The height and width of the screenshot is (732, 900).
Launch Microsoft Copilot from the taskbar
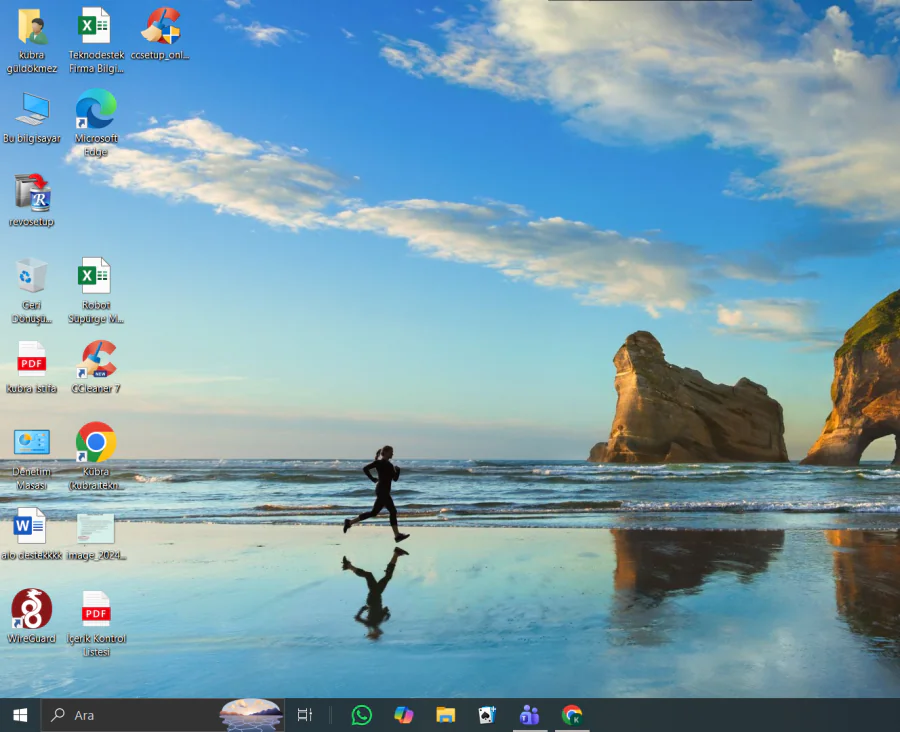(x=403, y=715)
